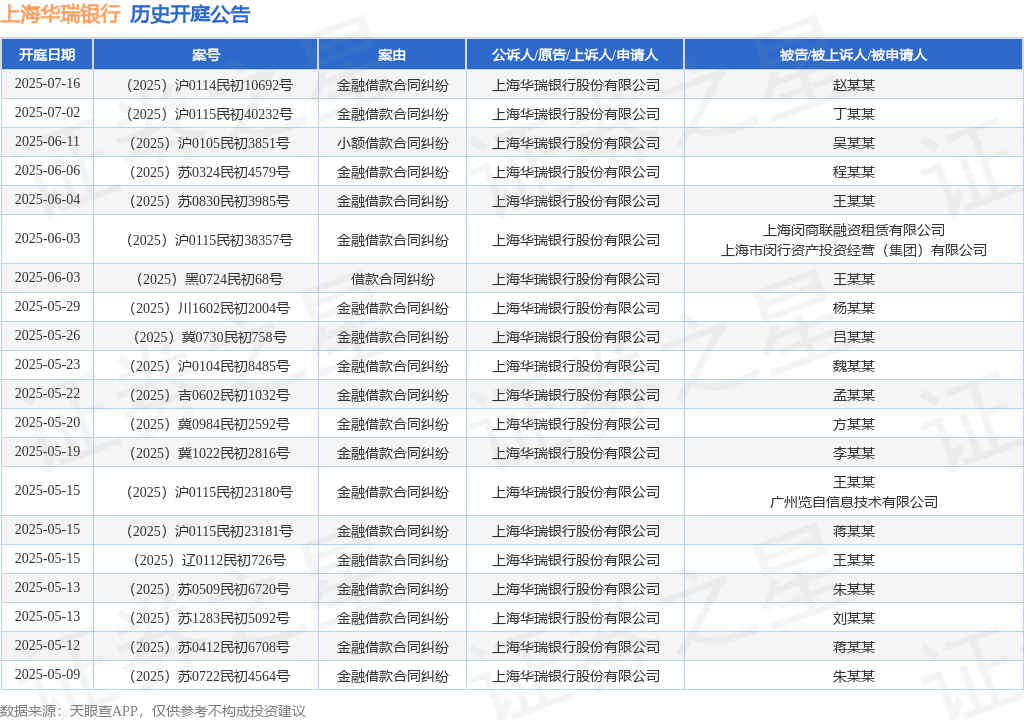Select the 公诉人/原告/上诉人/申请人 column header
The height and width of the screenshot is (720, 1024).
[x=575, y=55]
